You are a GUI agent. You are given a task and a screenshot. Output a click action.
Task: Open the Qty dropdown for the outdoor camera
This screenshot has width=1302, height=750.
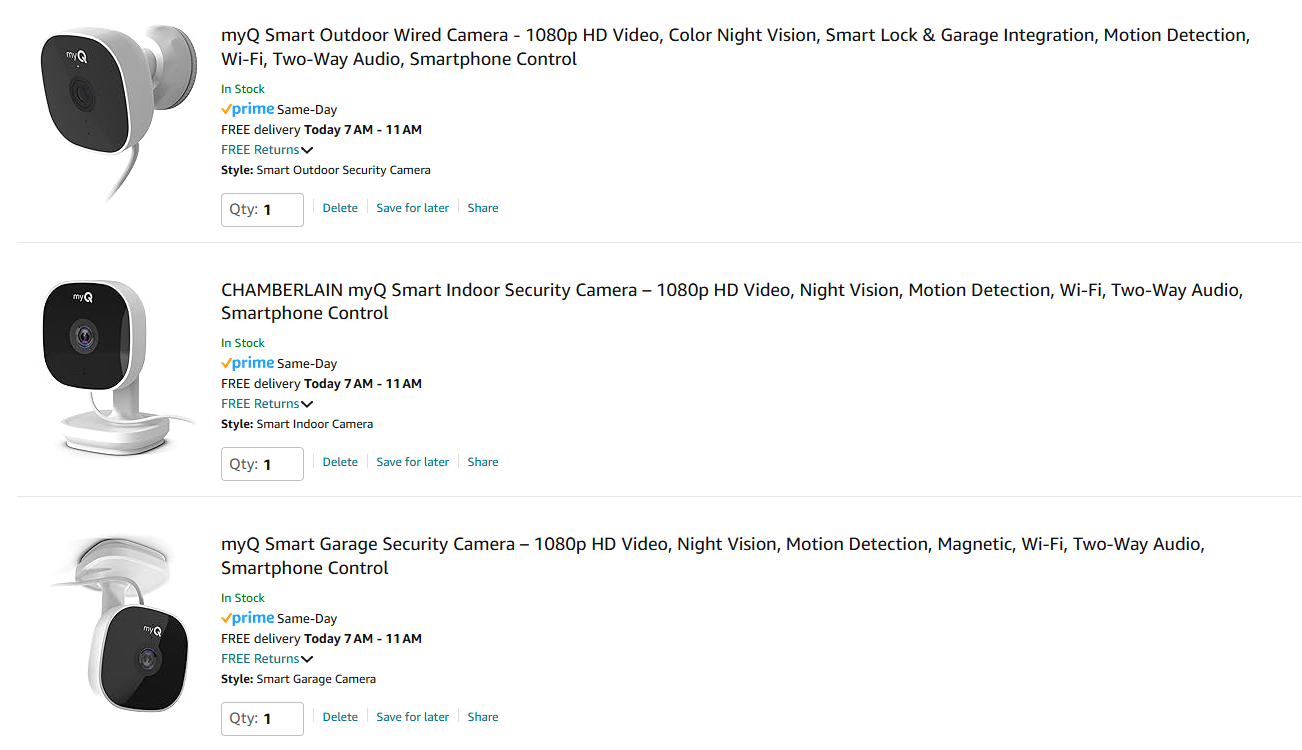(x=262, y=210)
